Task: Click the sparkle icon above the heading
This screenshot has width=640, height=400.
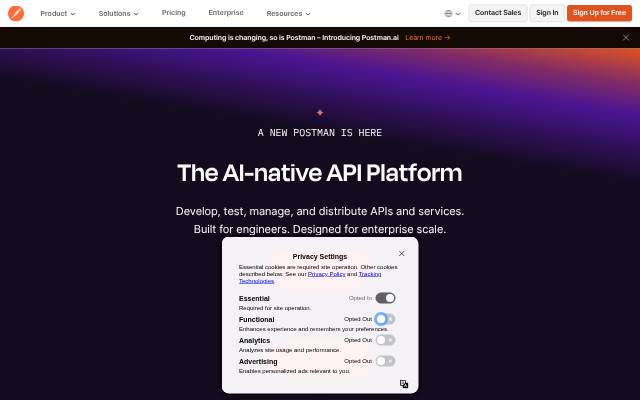Action: point(320,113)
